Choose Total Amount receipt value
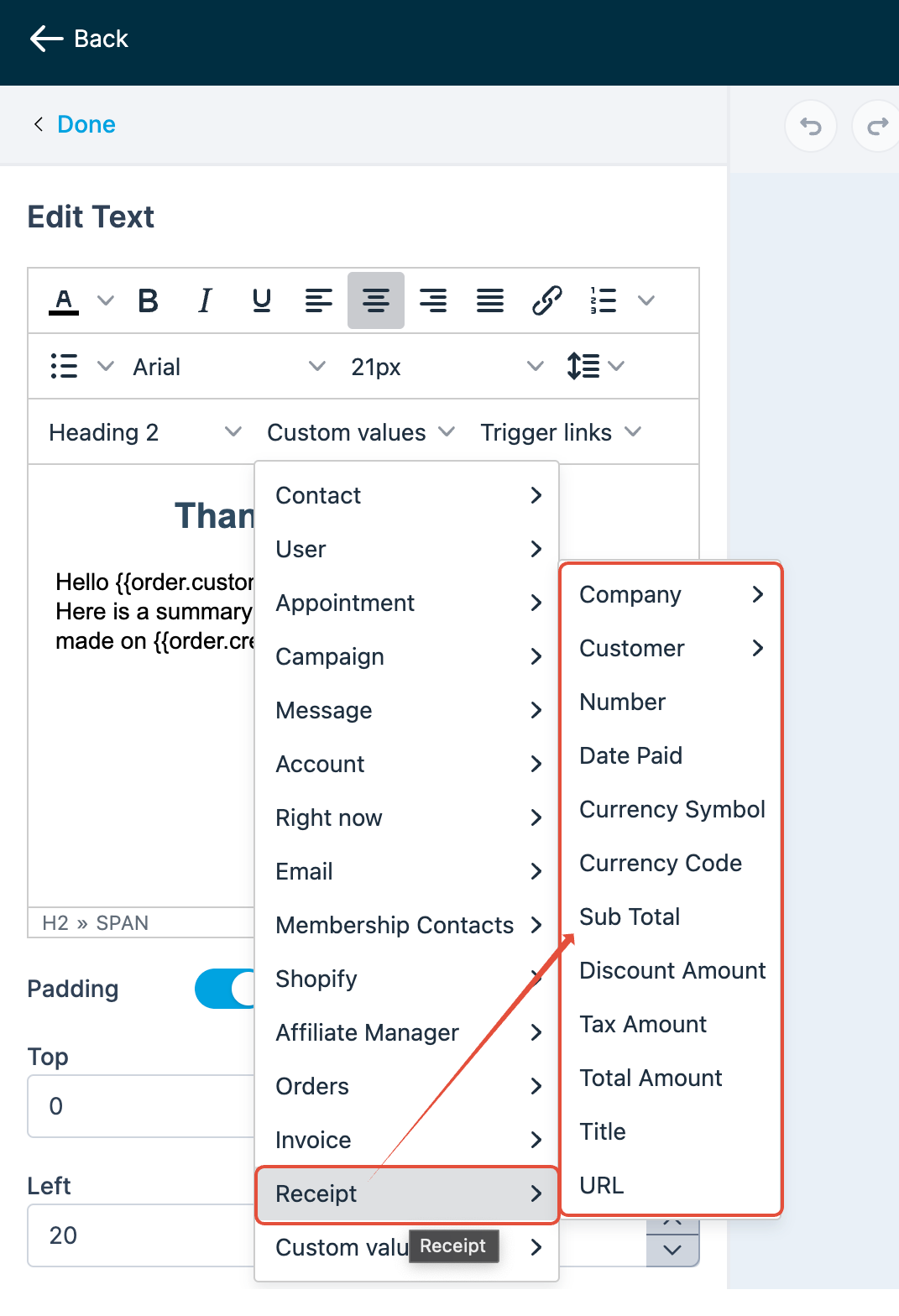The height and width of the screenshot is (1316, 899). click(x=651, y=1078)
